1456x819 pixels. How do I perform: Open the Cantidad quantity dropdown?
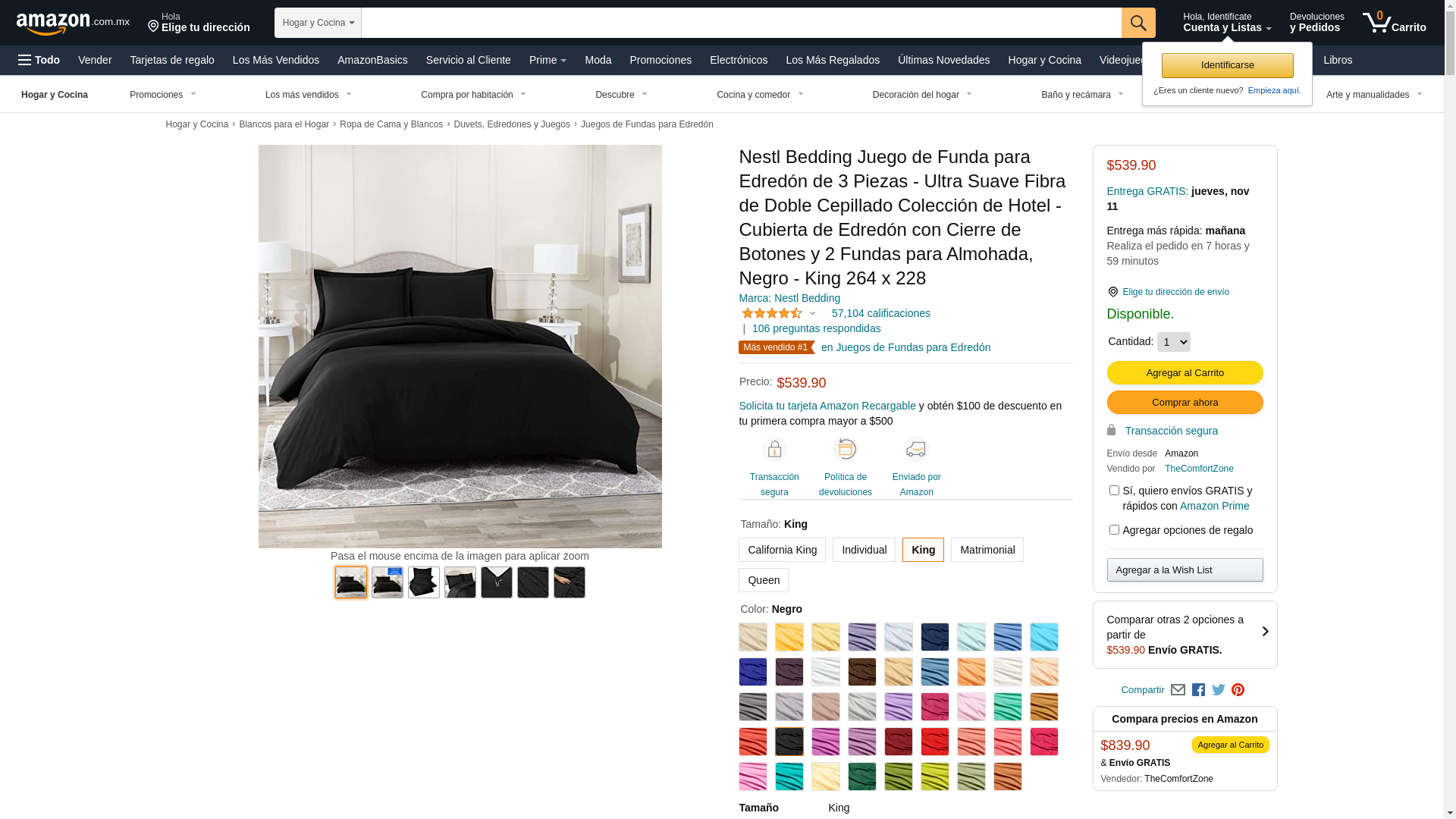(1174, 342)
